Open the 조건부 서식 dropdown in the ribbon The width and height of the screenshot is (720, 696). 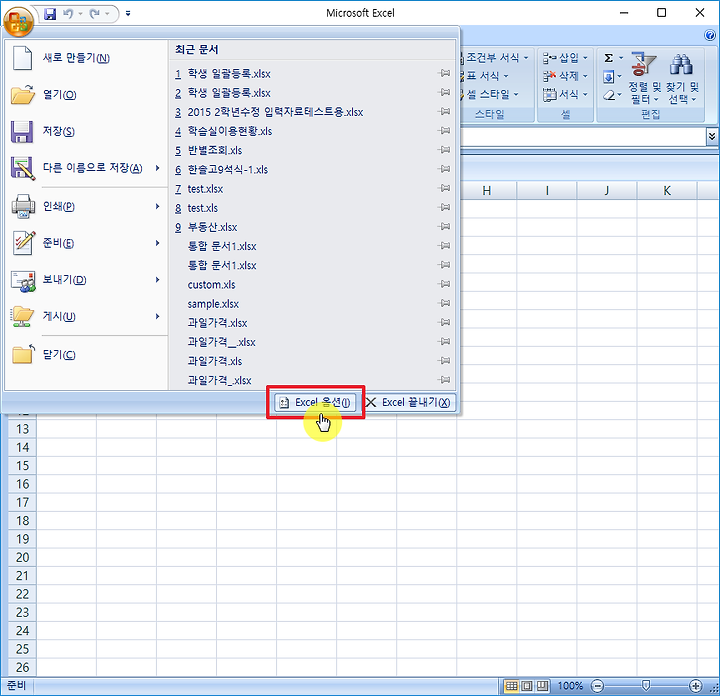(x=495, y=57)
